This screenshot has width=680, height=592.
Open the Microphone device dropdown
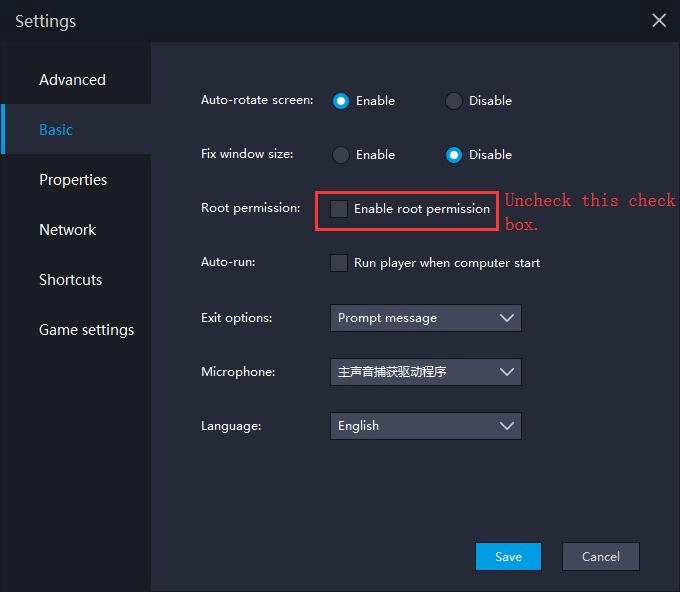click(x=425, y=372)
